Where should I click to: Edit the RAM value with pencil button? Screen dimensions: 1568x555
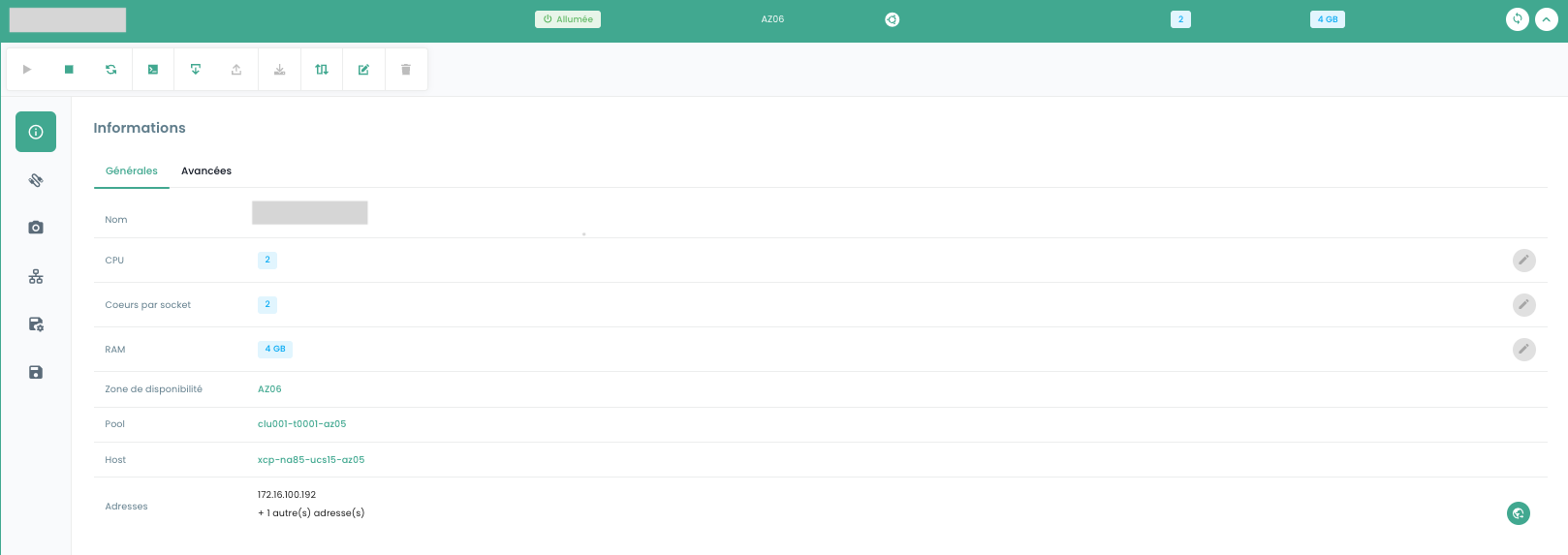(x=1523, y=349)
